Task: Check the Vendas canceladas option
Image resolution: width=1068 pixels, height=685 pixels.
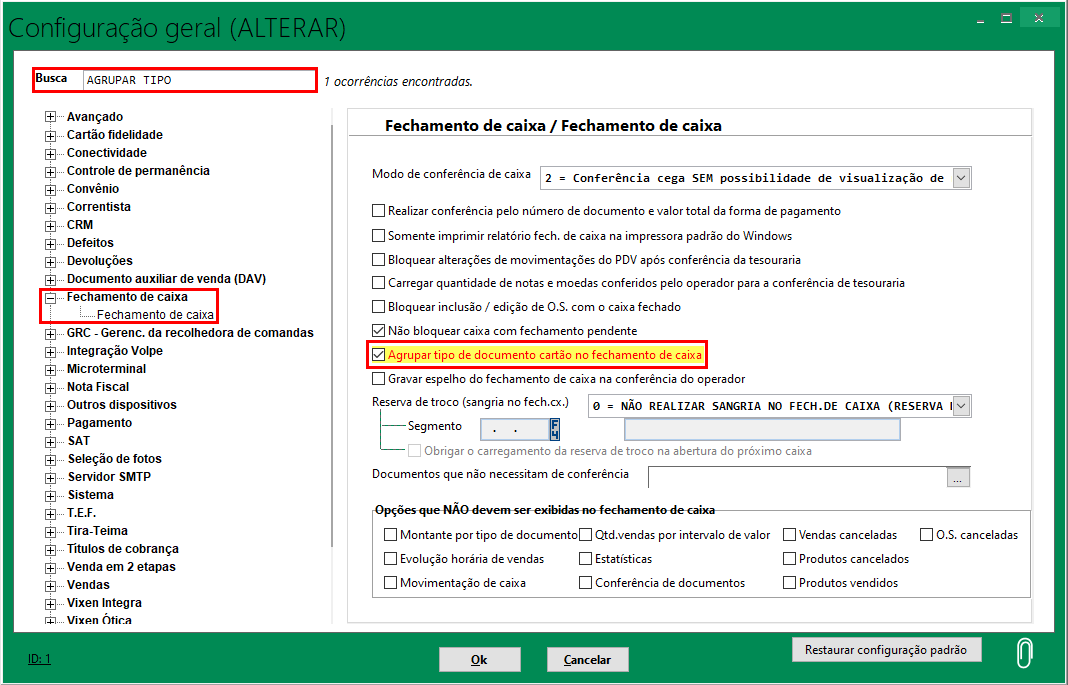Action: 789,535
